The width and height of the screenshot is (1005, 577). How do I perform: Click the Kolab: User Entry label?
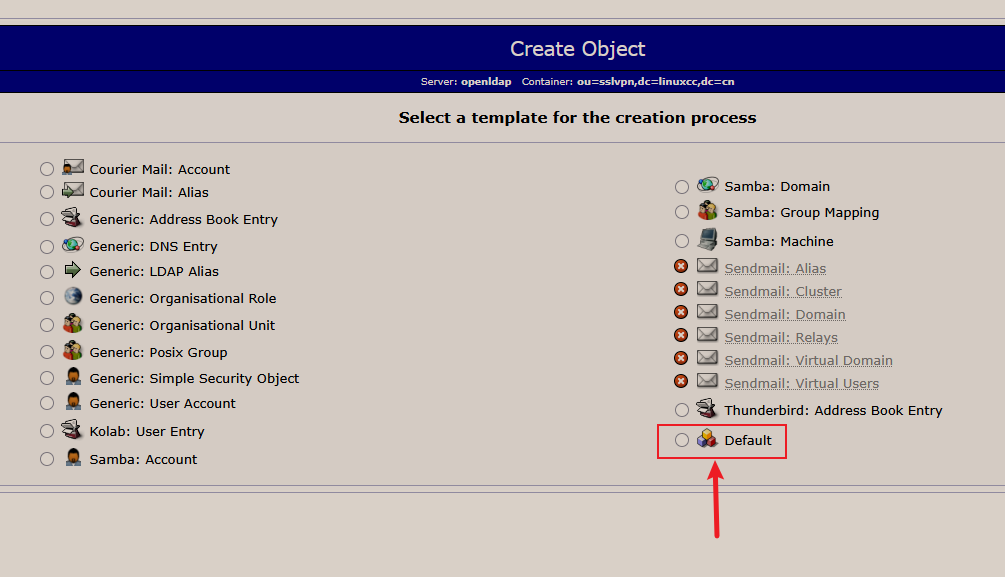click(147, 431)
